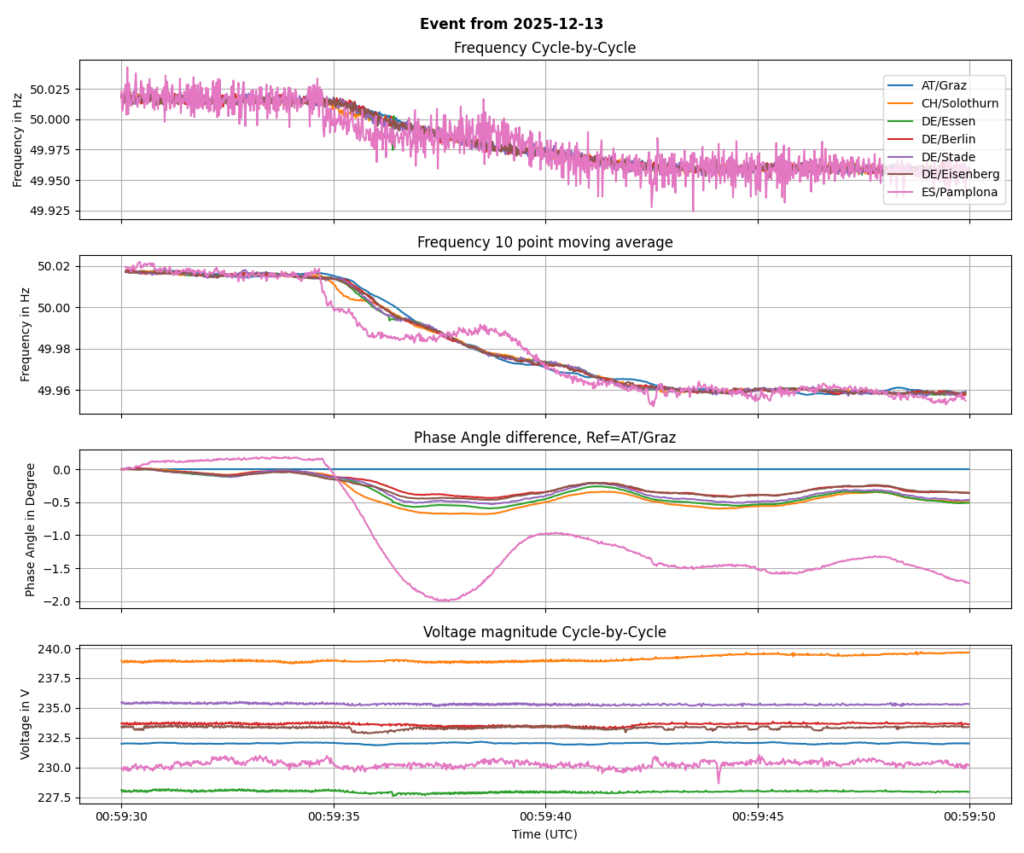Click the CH/Solothurn orange legend swatch
Image resolution: width=1024 pixels, height=853 pixels.
pos(901,103)
